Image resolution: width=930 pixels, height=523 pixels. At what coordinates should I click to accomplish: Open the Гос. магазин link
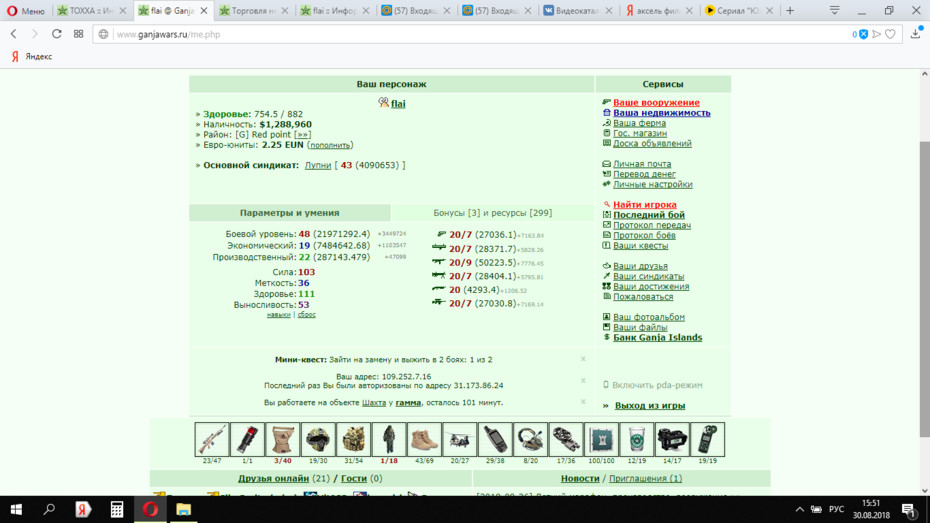click(640, 133)
